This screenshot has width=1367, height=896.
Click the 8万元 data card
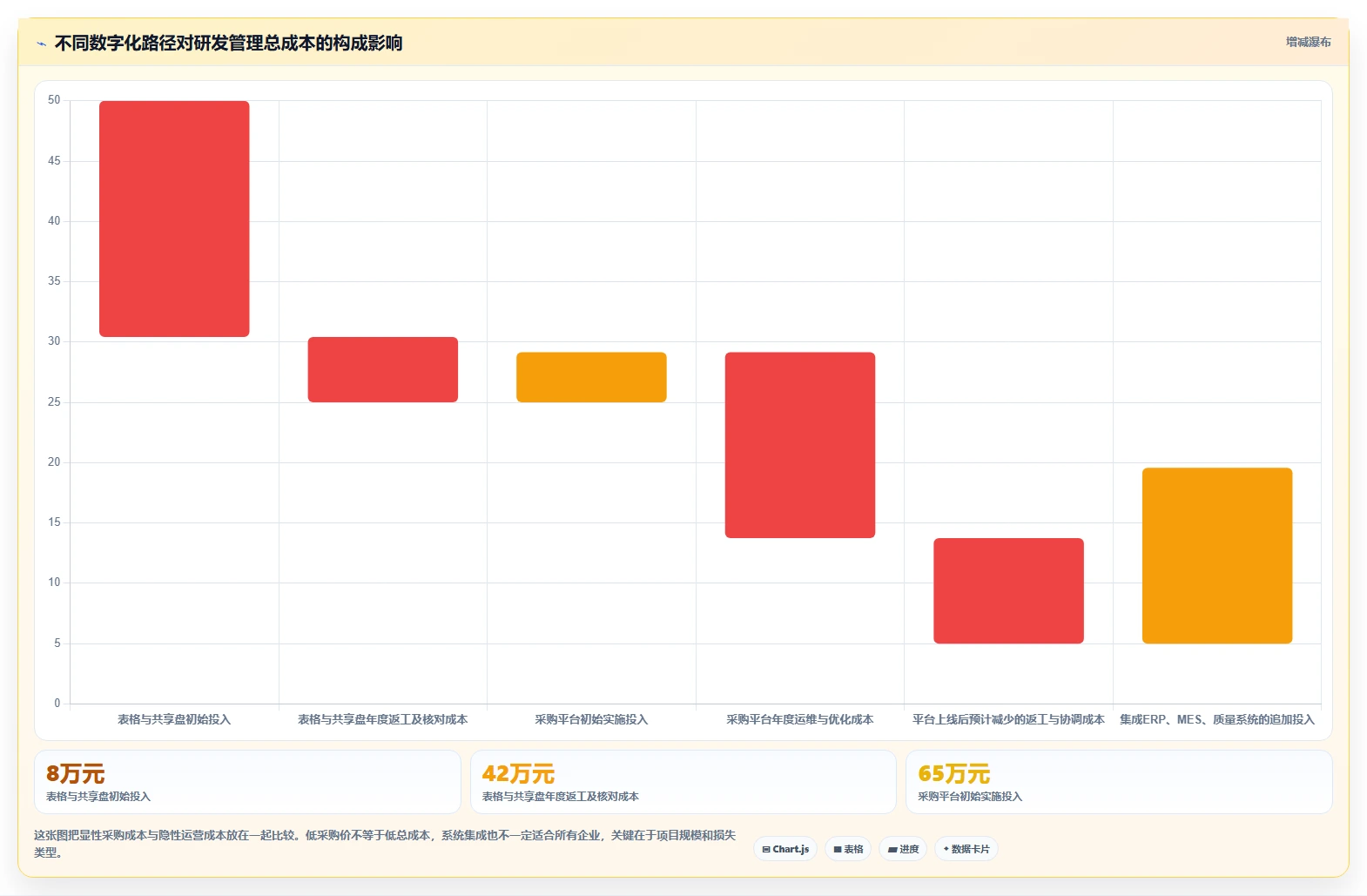(247, 782)
